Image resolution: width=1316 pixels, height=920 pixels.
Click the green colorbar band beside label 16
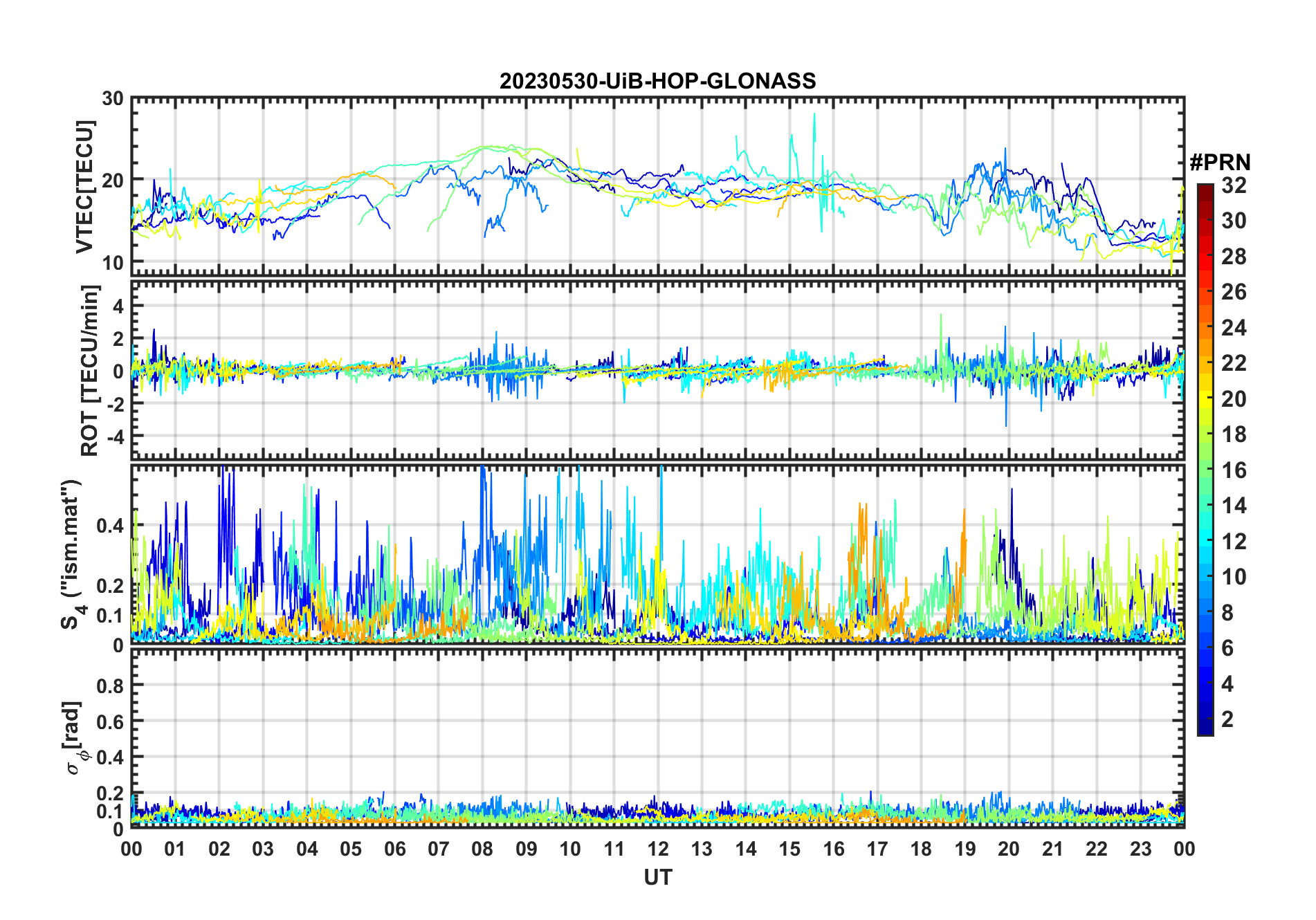[1205, 470]
